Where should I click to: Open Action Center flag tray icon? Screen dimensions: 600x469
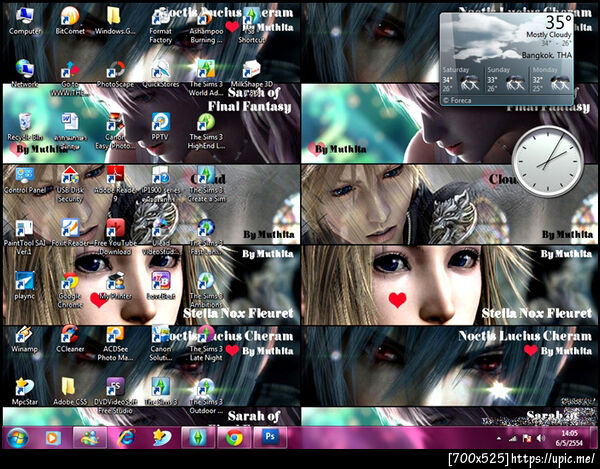[x=527, y=438]
